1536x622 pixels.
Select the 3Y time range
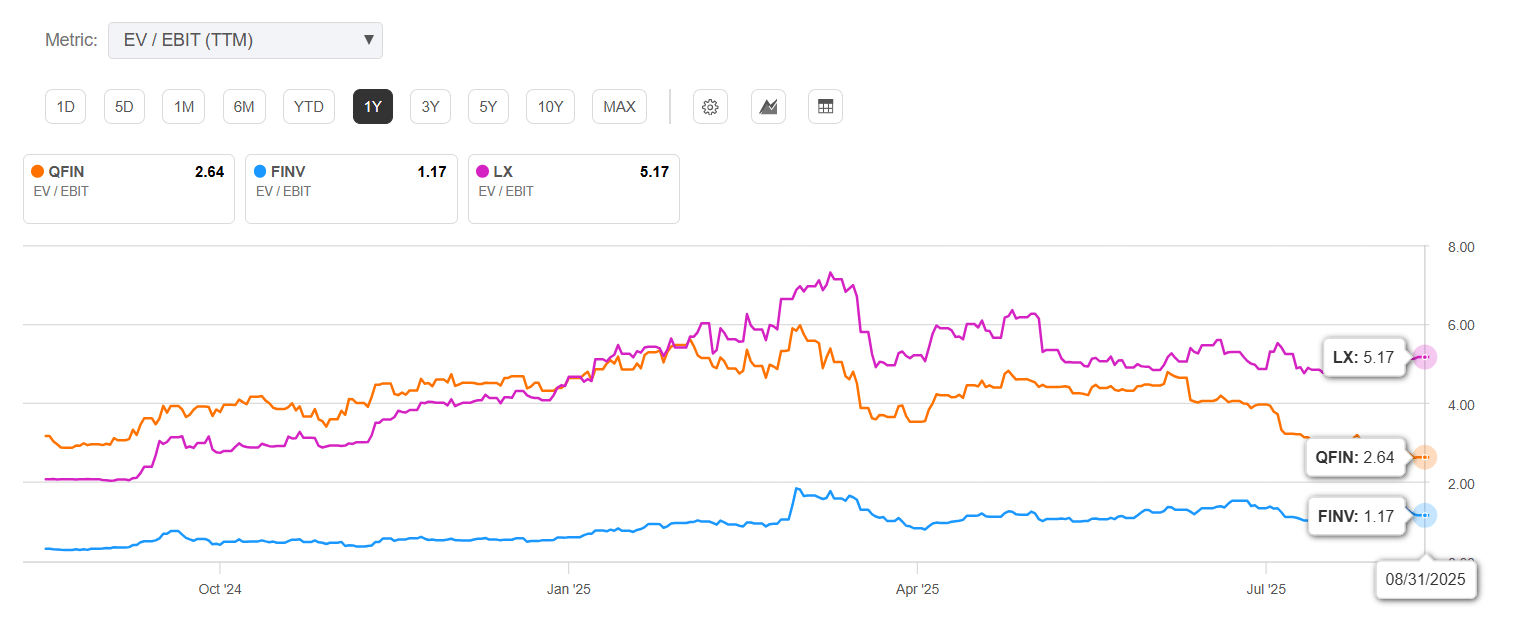430,106
